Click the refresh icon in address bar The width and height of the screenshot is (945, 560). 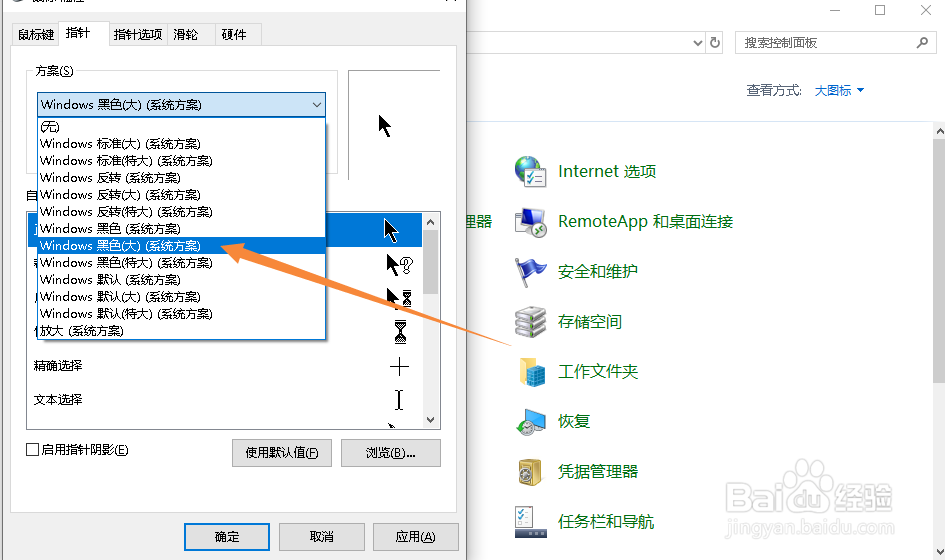click(715, 43)
